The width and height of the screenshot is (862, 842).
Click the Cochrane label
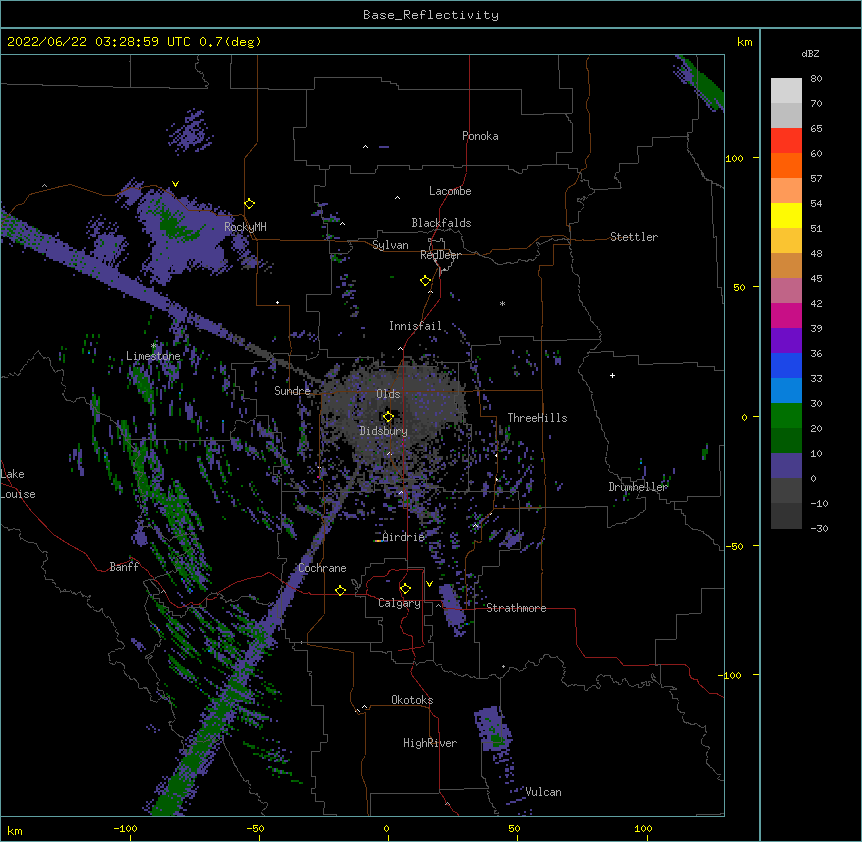coord(322,568)
